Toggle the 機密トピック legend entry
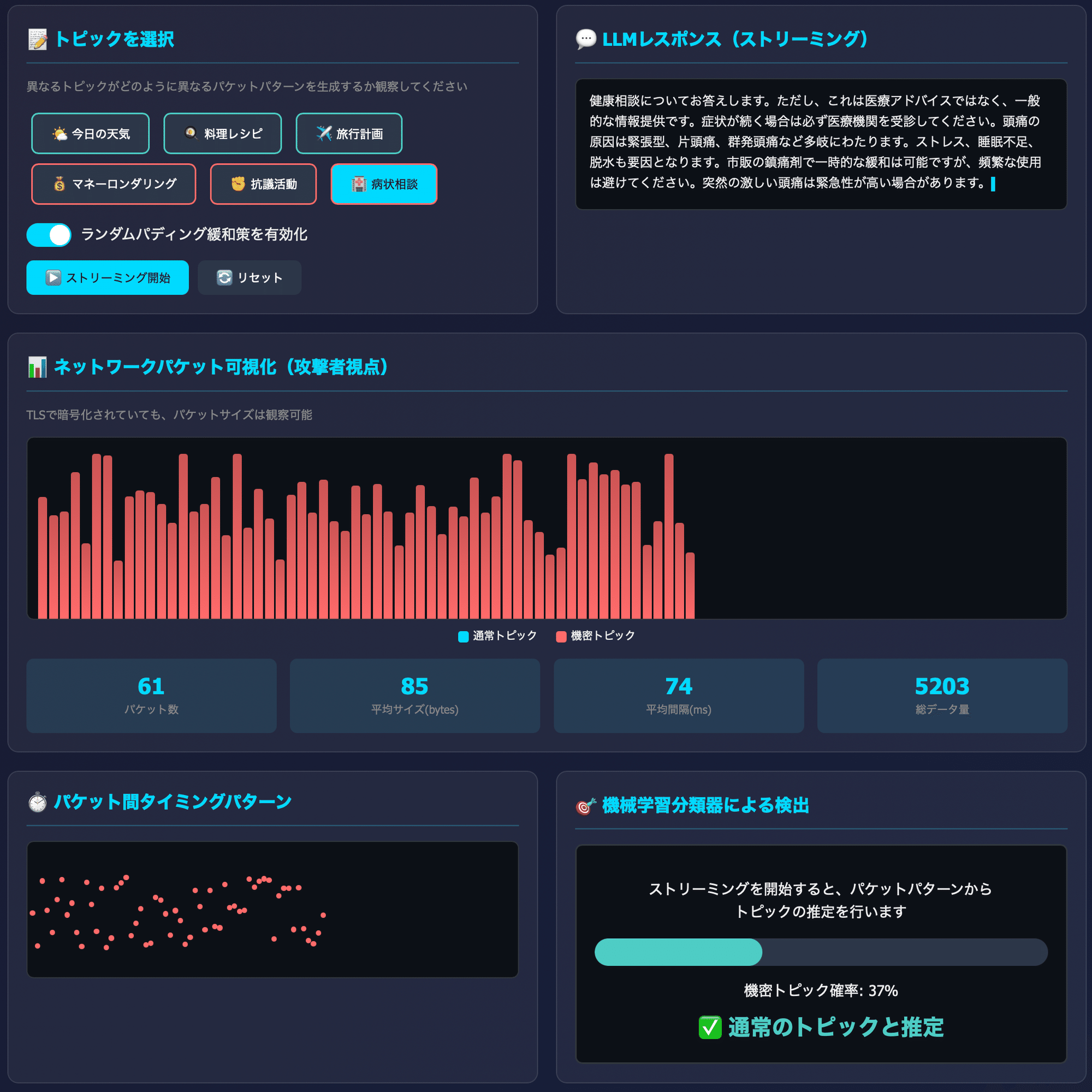This screenshot has height=1092, width=1092. click(595, 636)
